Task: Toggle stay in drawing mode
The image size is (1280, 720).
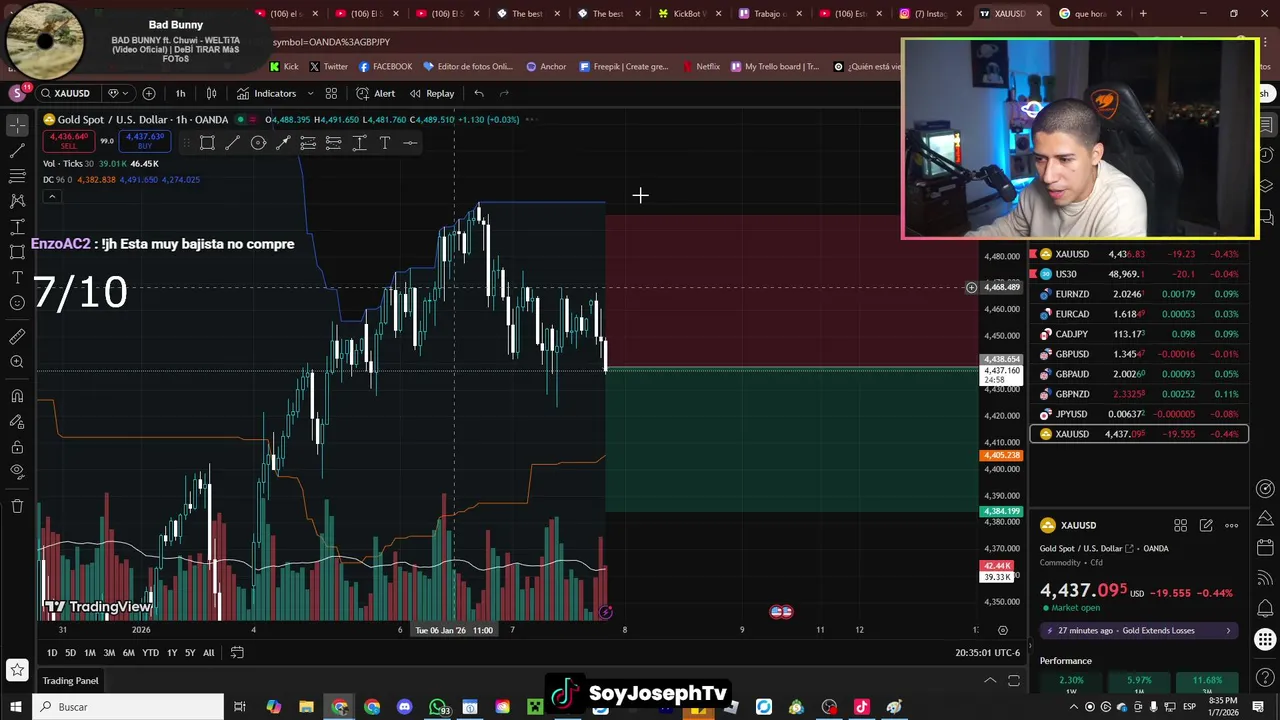Action: (x=17, y=421)
